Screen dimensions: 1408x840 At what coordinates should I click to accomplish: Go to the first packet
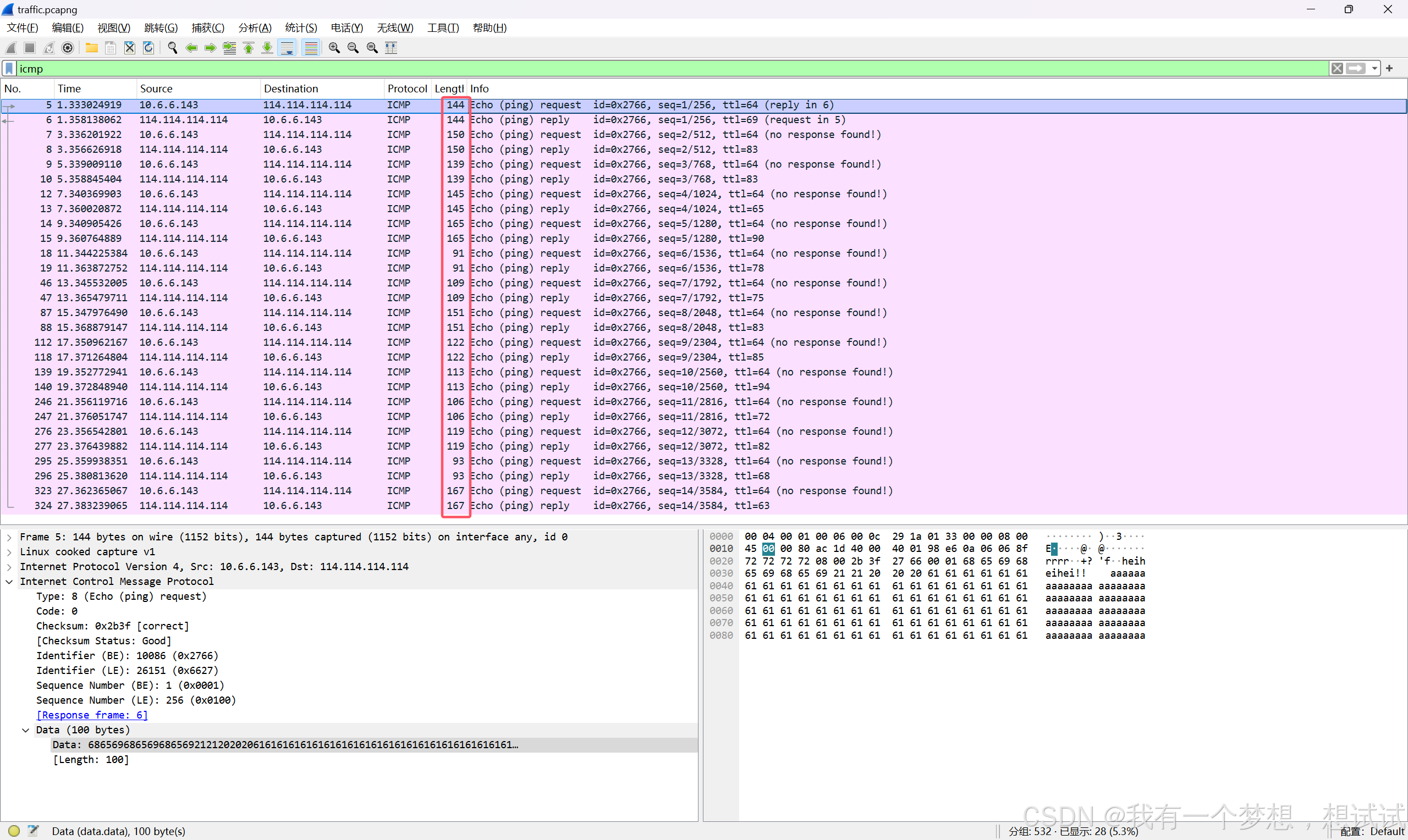point(249,48)
